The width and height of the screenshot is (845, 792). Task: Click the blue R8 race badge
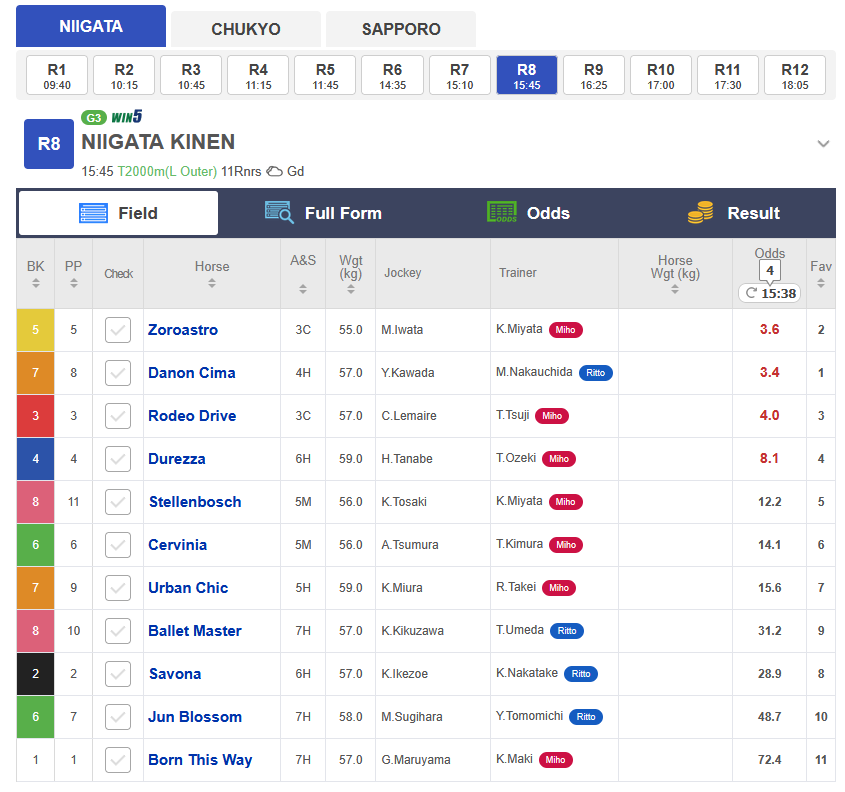[x=49, y=144]
